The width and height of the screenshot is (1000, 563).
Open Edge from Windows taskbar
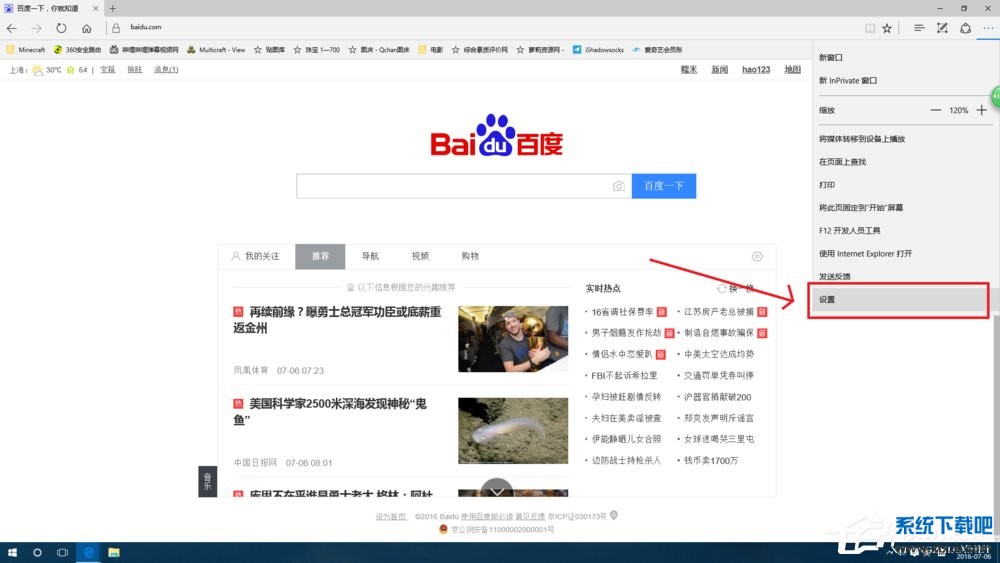click(88, 552)
